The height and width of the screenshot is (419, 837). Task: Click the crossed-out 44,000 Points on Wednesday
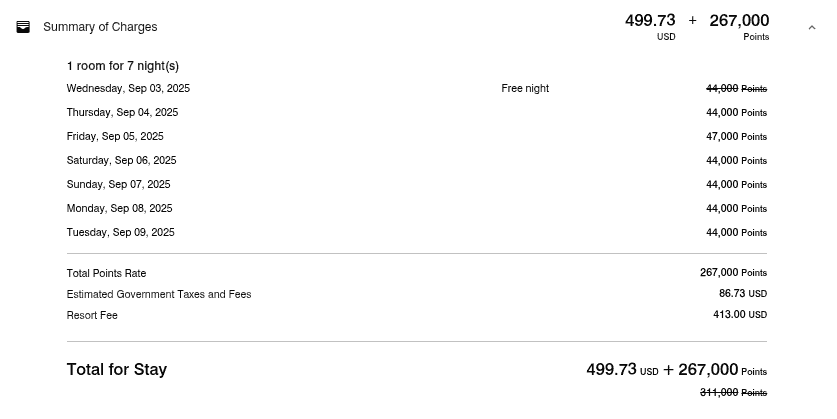click(x=736, y=89)
